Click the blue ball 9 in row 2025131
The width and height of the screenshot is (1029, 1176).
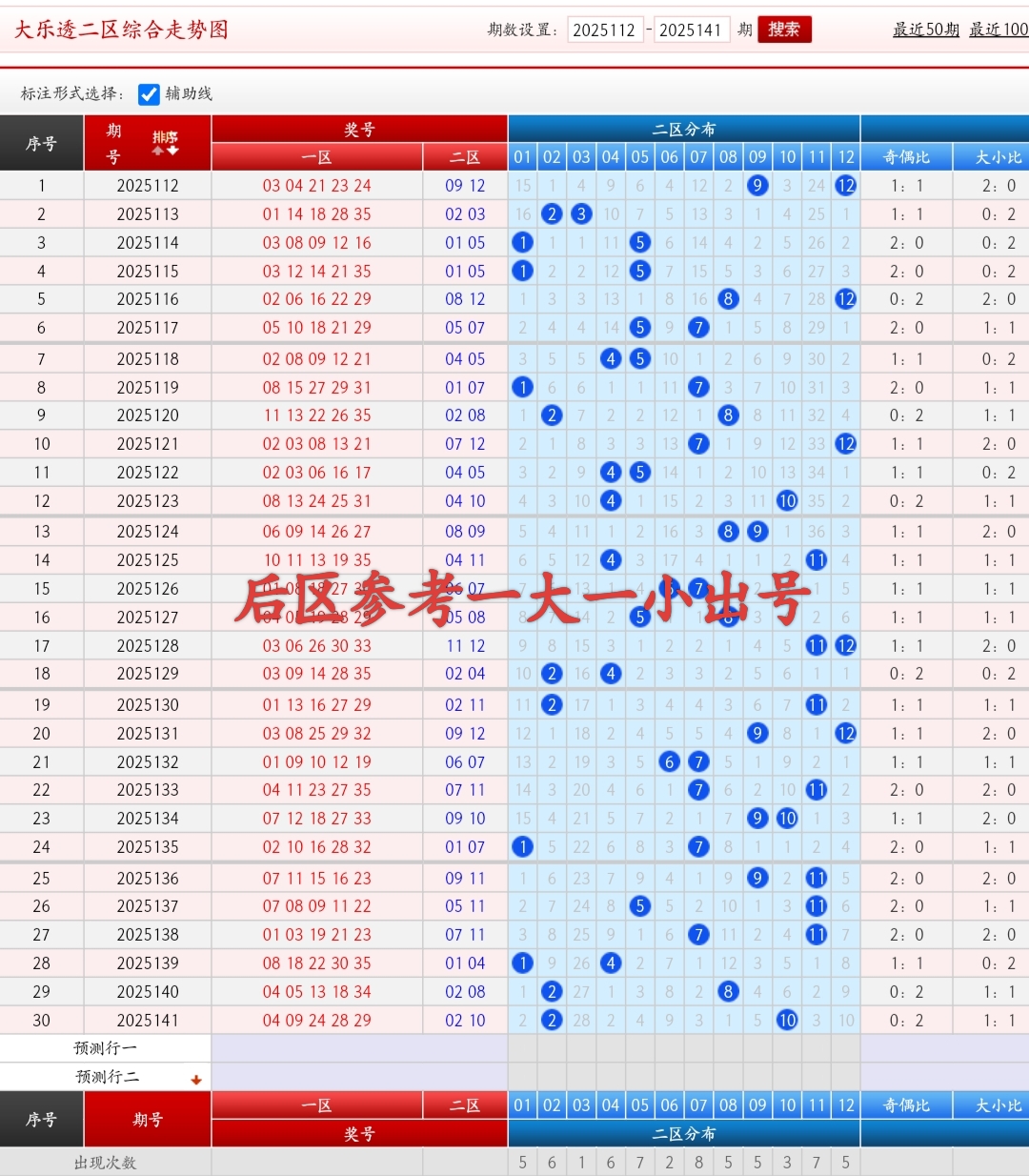757,733
